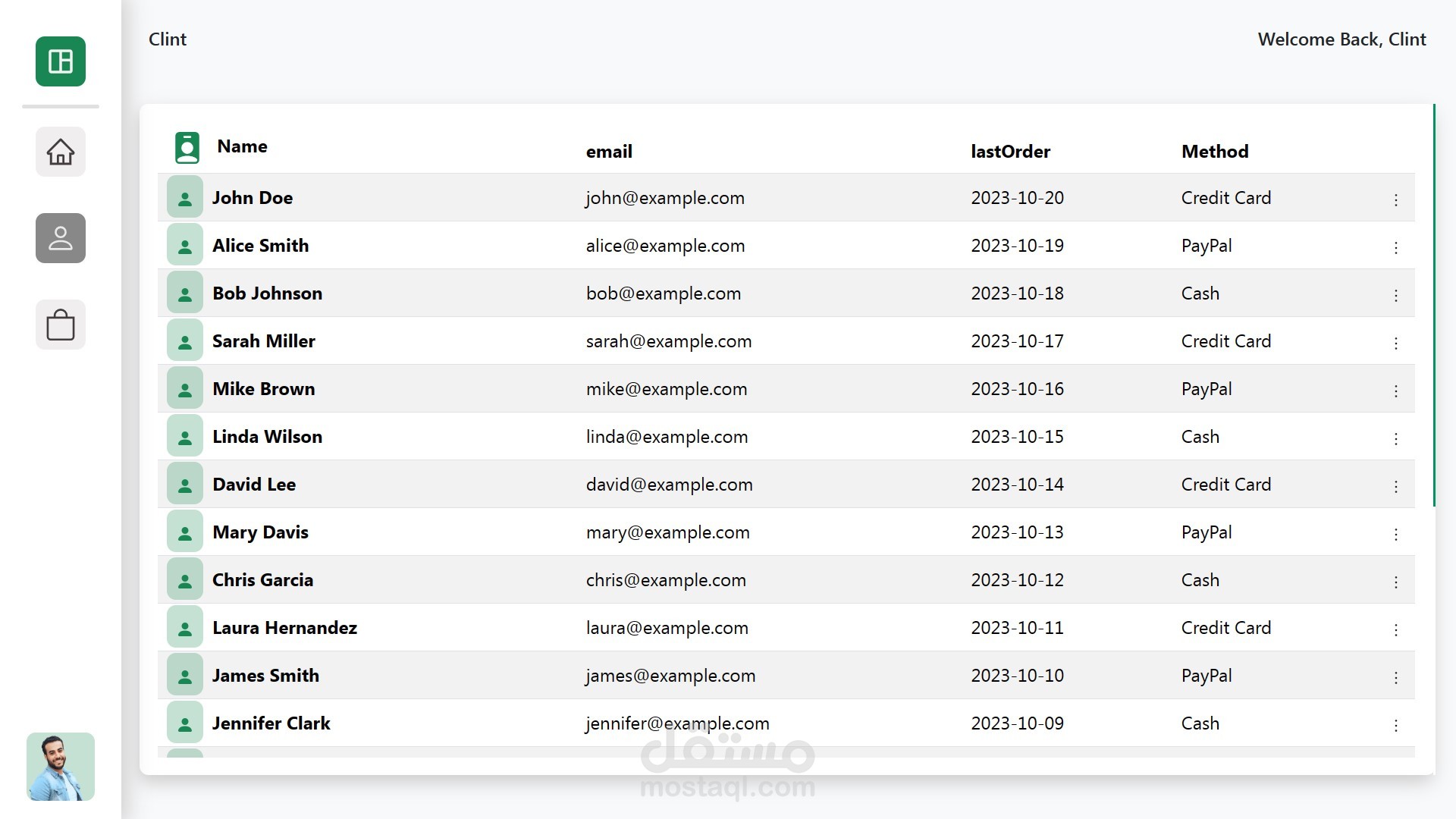
Task: Click the lastOrder column header
Action: [x=1010, y=152]
